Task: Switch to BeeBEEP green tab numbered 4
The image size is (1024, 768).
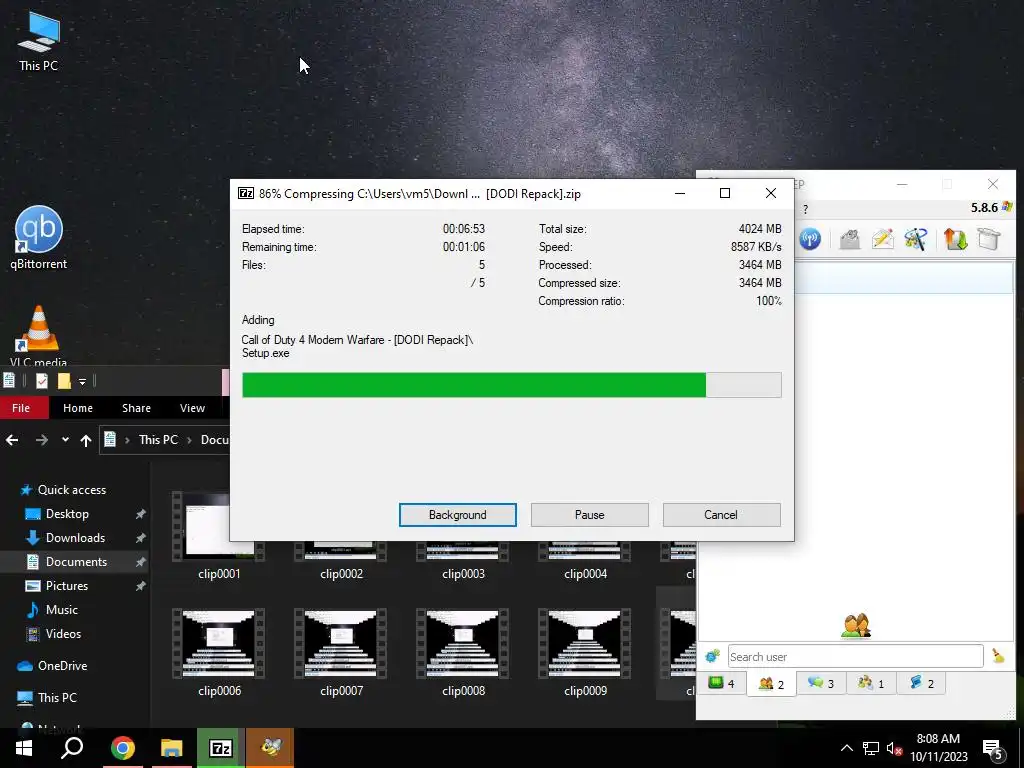Action: [721, 684]
